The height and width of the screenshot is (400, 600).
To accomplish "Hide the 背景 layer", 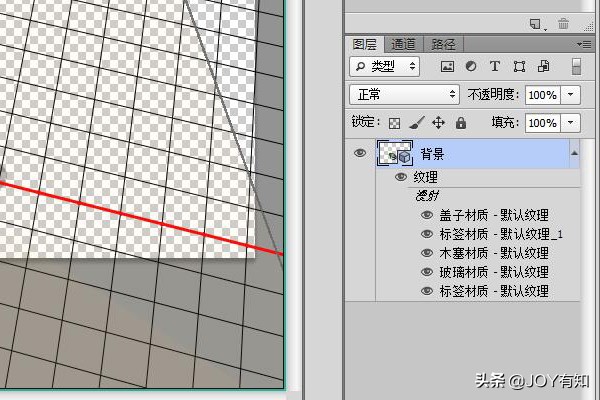I will (x=360, y=153).
